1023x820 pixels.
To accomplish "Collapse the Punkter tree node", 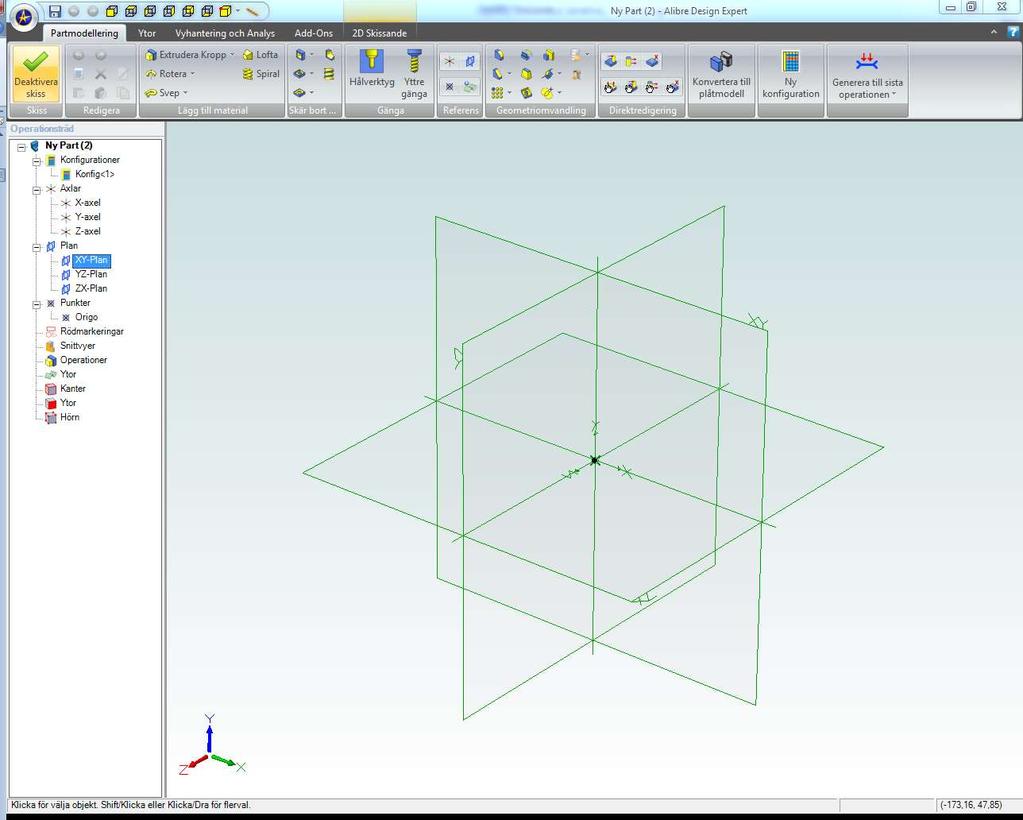I will (x=37, y=304).
